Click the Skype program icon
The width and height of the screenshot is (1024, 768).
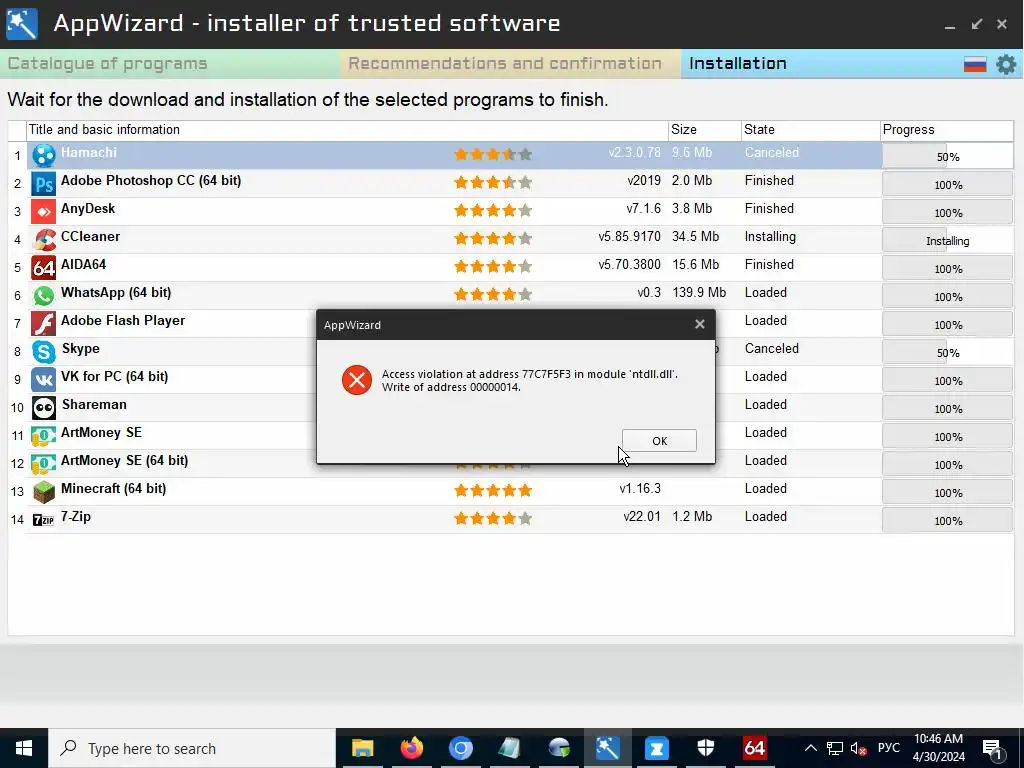coord(44,352)
